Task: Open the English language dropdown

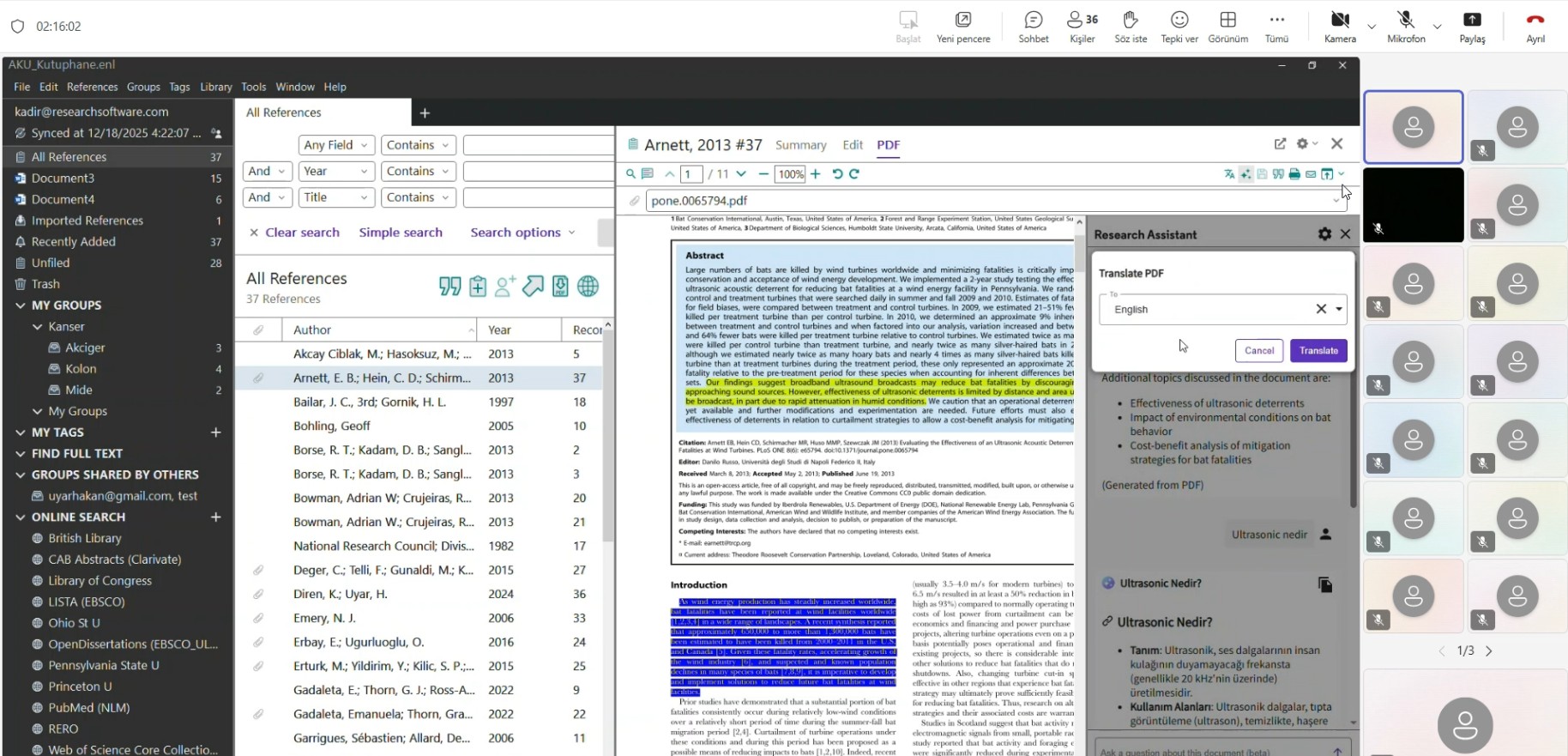Action: pos(1338,310)
